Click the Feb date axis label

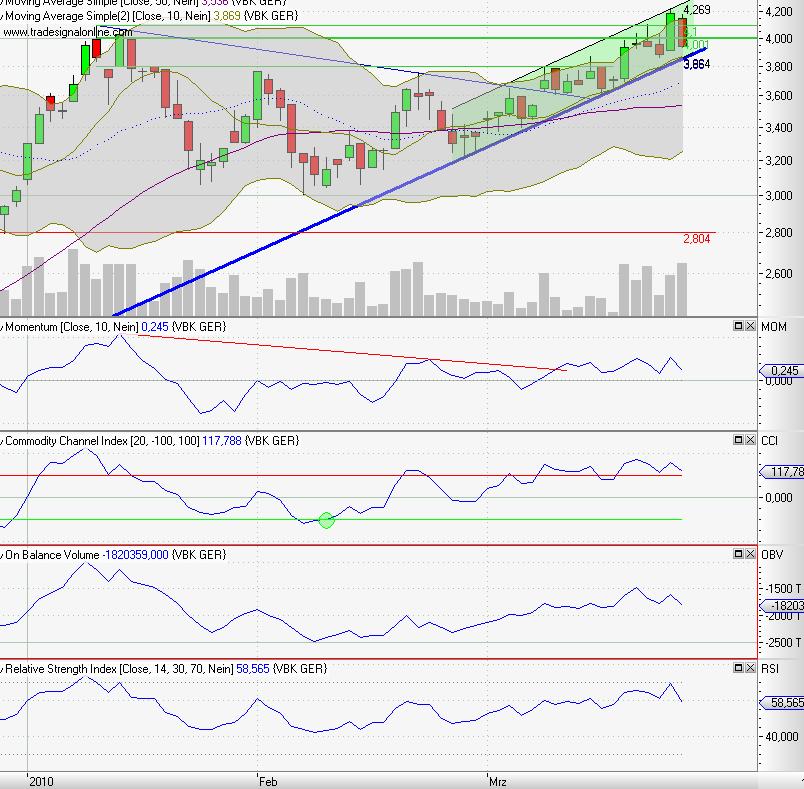pos(267,779)
